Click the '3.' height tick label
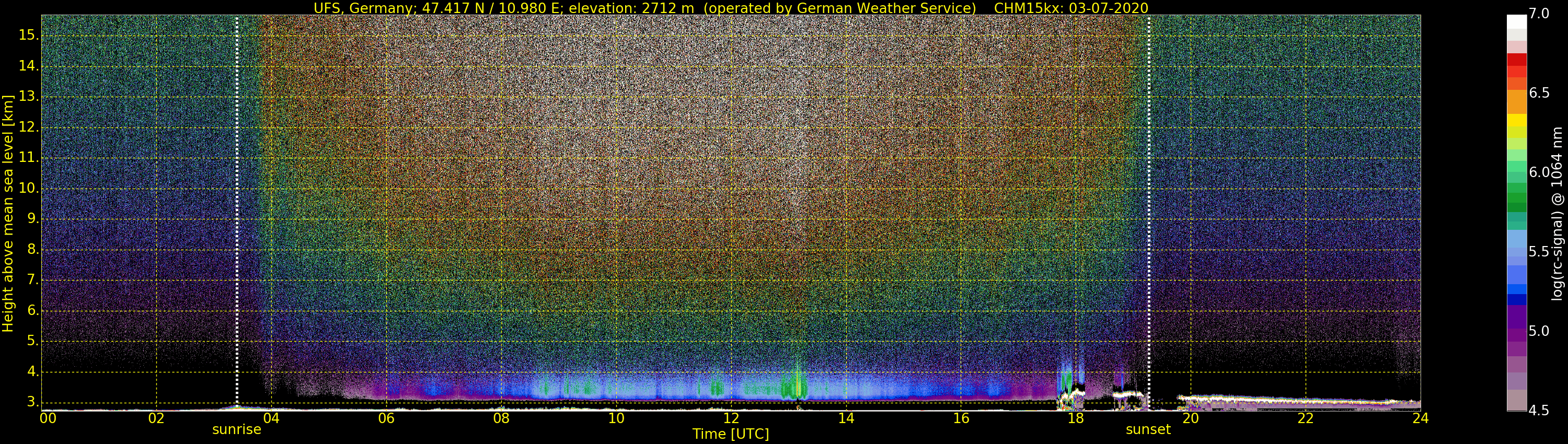Image resolution: width=1568 pixels, height=444 pixels. (32, 402)
